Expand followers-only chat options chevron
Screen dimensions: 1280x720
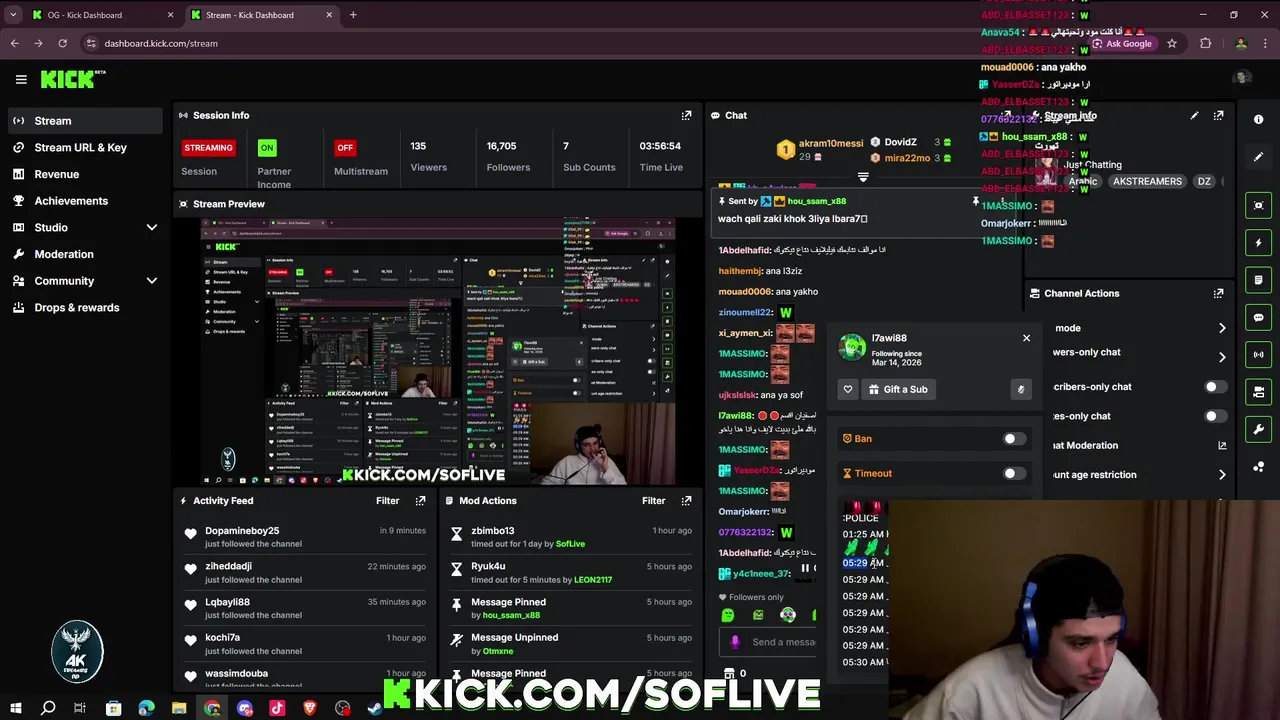coord(1222,356)
